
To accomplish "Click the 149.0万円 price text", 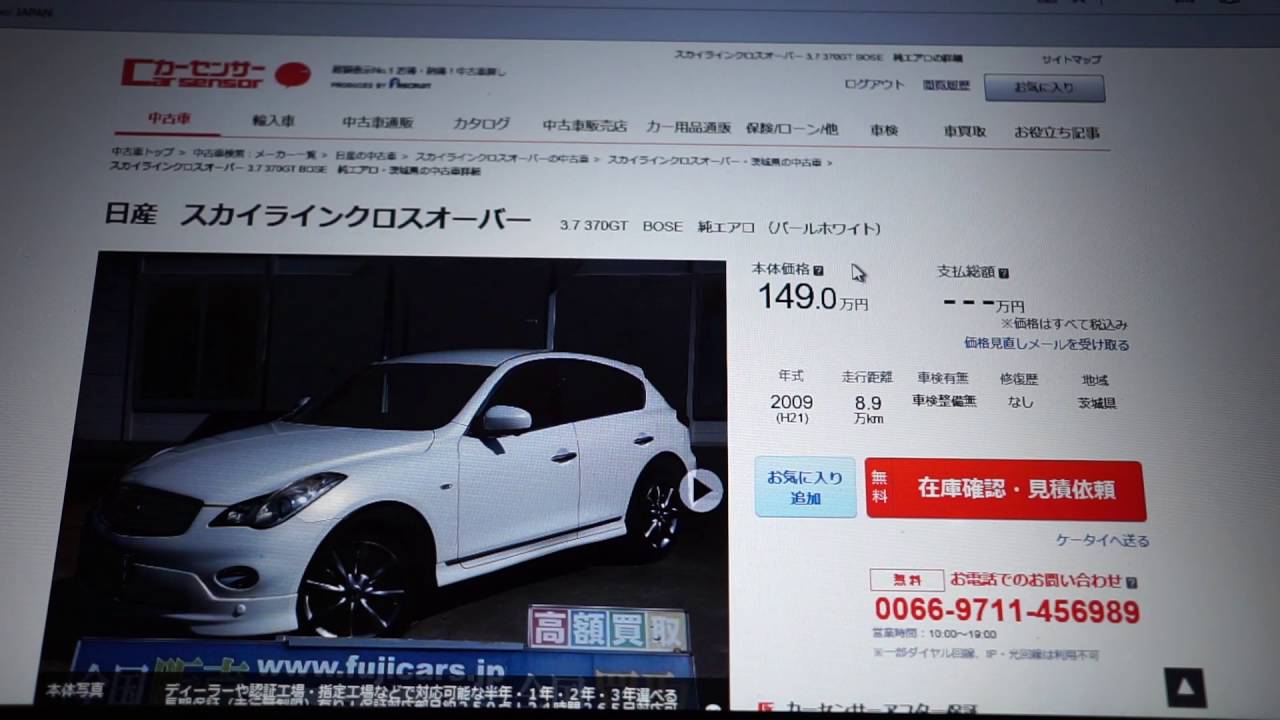I will [812, 297].
